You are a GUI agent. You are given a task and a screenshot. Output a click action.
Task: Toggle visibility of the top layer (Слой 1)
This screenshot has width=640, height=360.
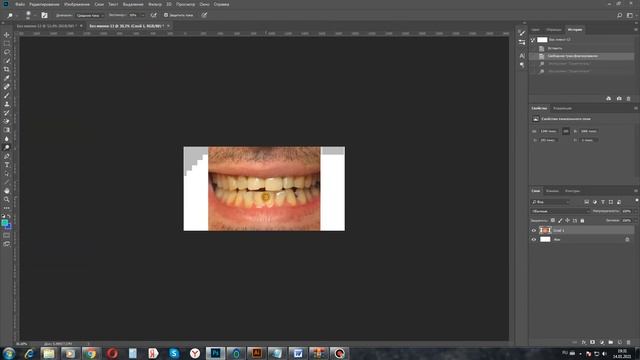[x=533, y=231]
